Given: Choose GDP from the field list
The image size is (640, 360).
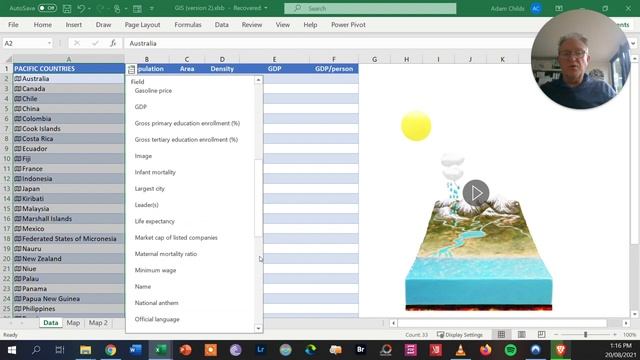Looking at the screenshot, I should tap(140, 107).
